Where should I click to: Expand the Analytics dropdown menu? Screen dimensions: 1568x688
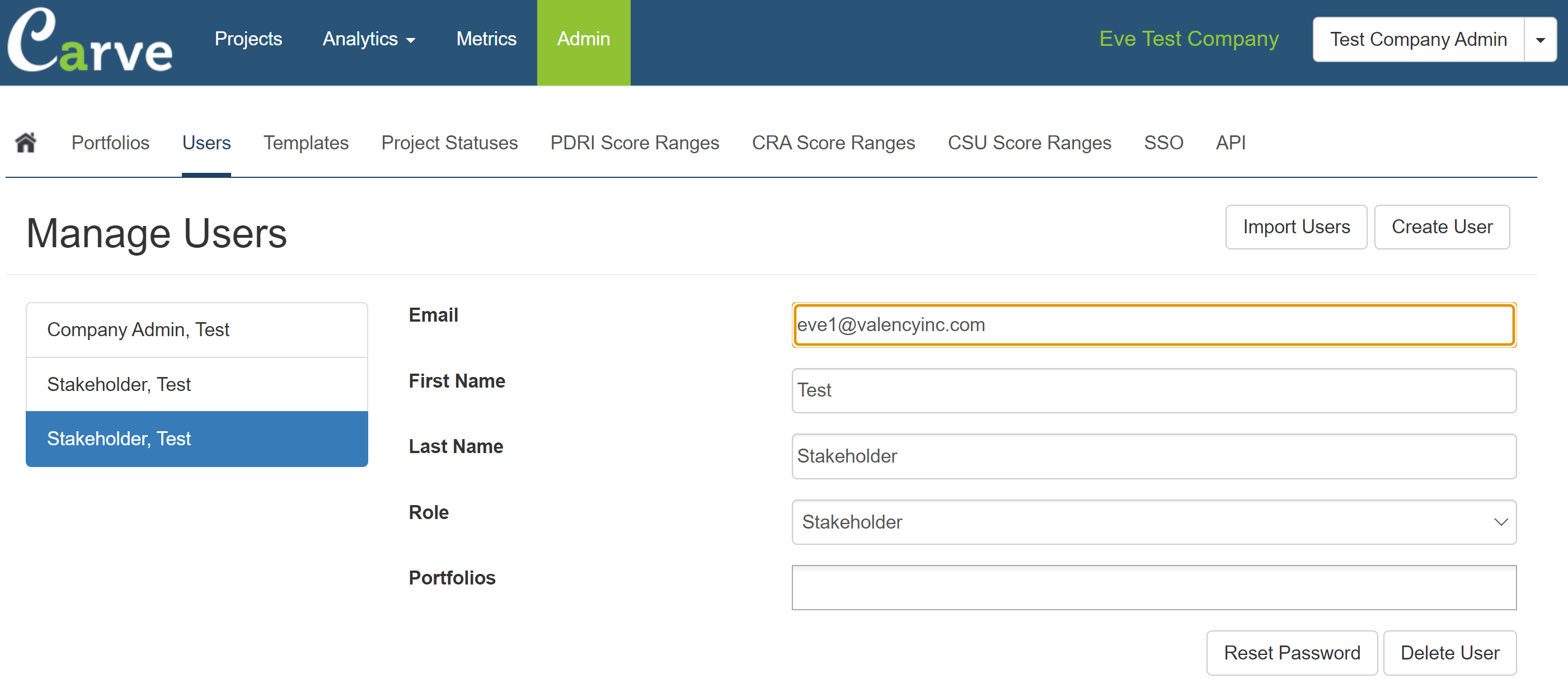tap(369, 39)
